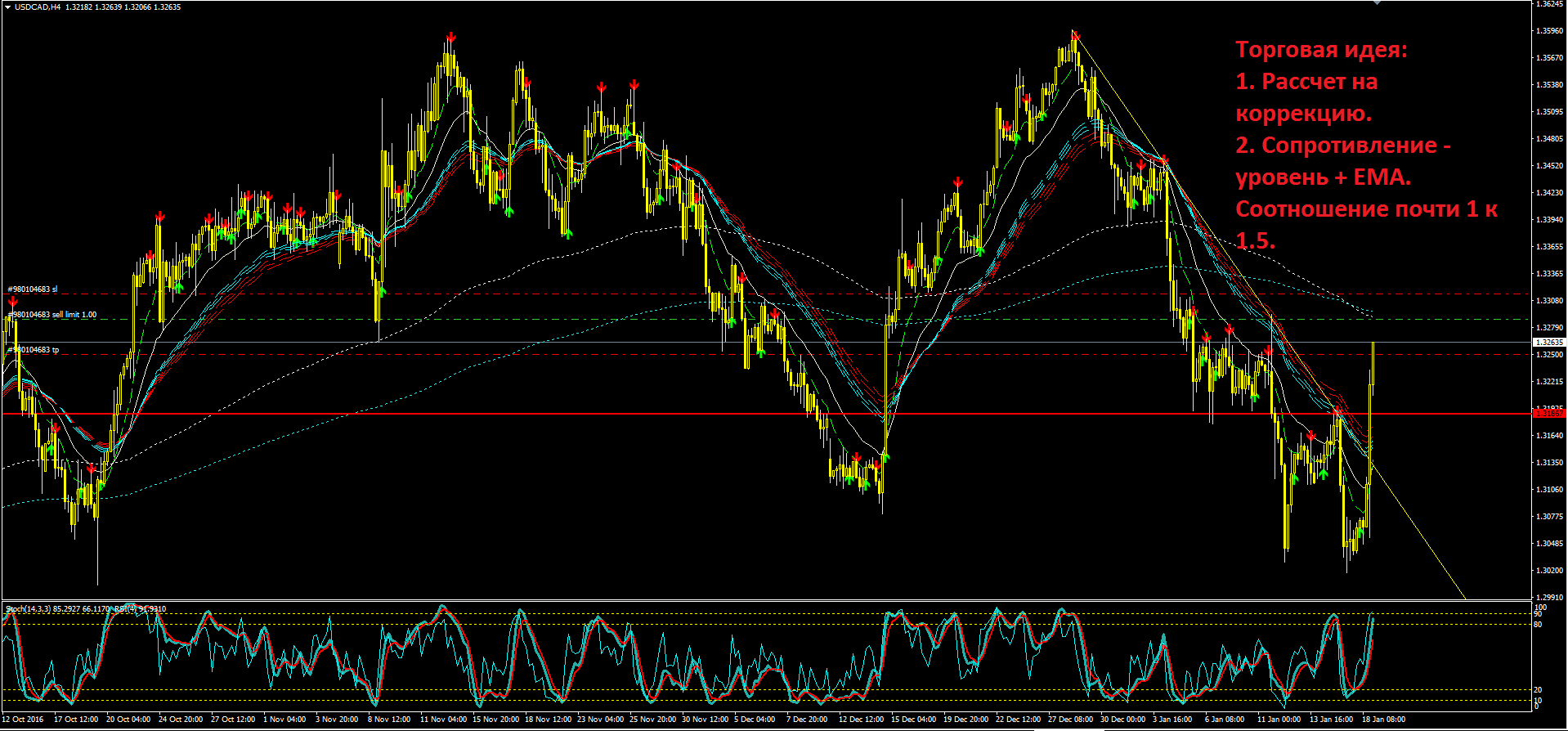
Task: Click the Stoch(14,3,3) indicator label
Action: pos(29,608)
